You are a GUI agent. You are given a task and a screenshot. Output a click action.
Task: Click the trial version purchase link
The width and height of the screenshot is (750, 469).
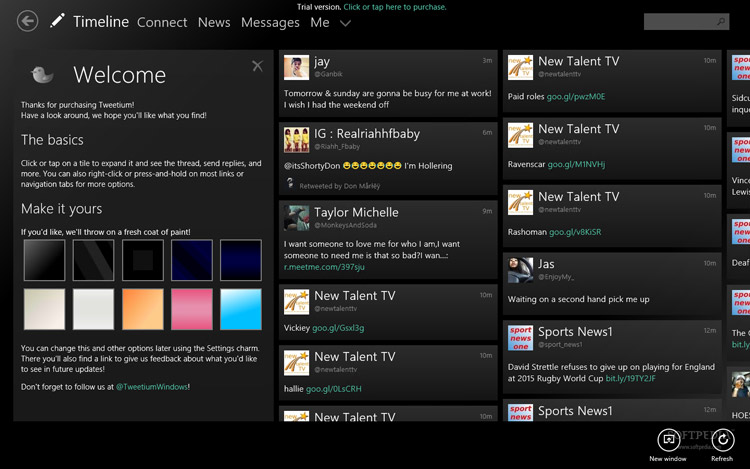(395, 7)
